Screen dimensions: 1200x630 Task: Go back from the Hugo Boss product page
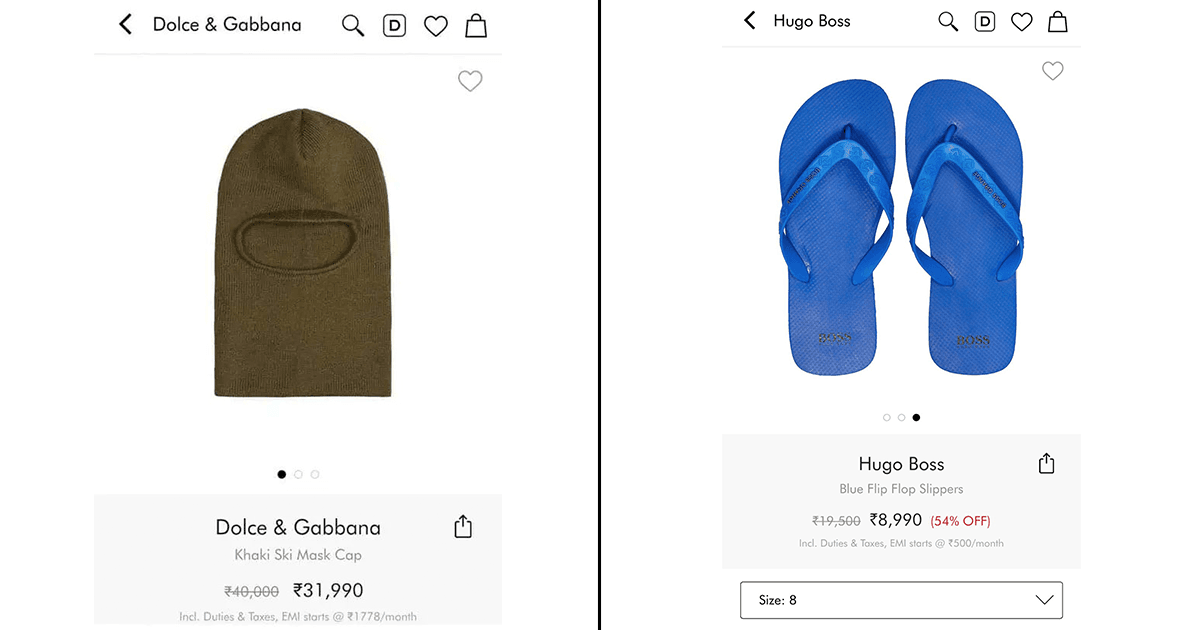point(750,20)
